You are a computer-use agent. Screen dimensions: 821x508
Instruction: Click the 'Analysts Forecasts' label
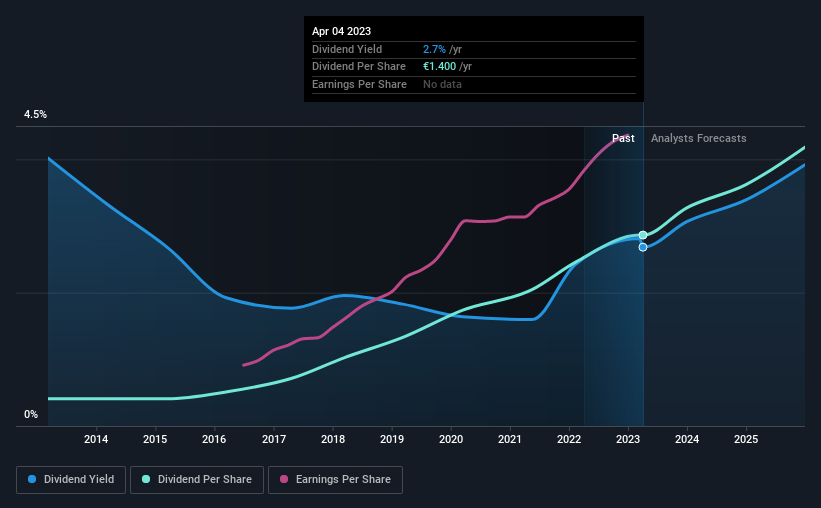pos(698,138)
